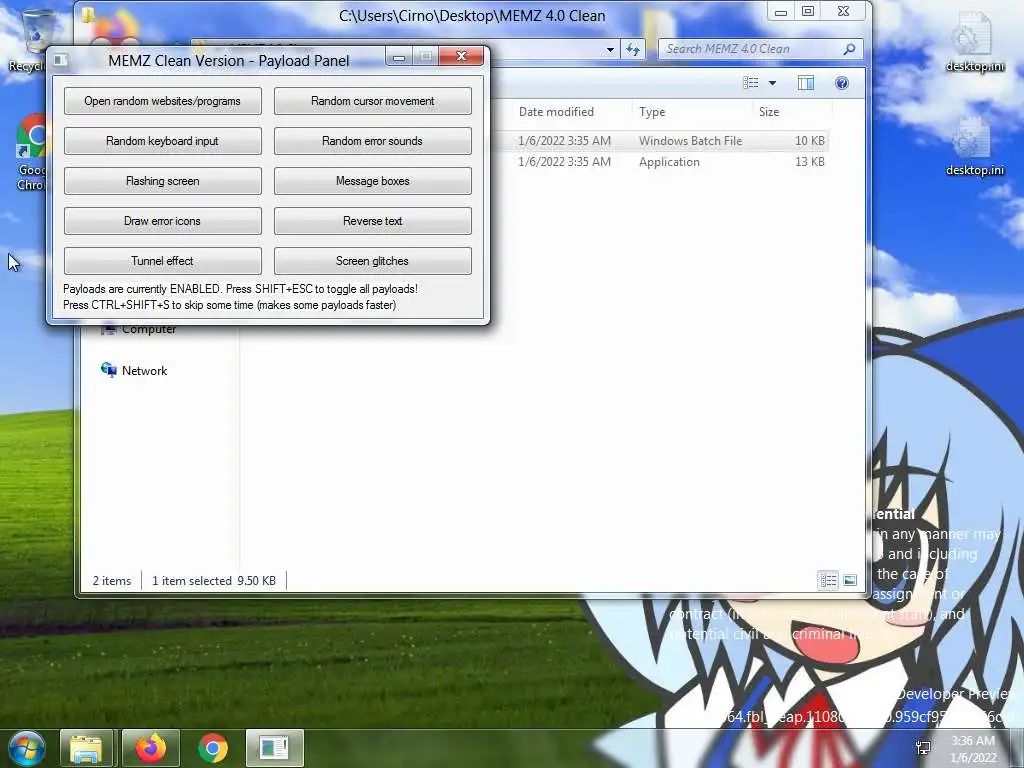Select the MEMZ Payload Panel taskbar item
The width and height of the screenshot is (1024, 768).
tap(274, 748)
